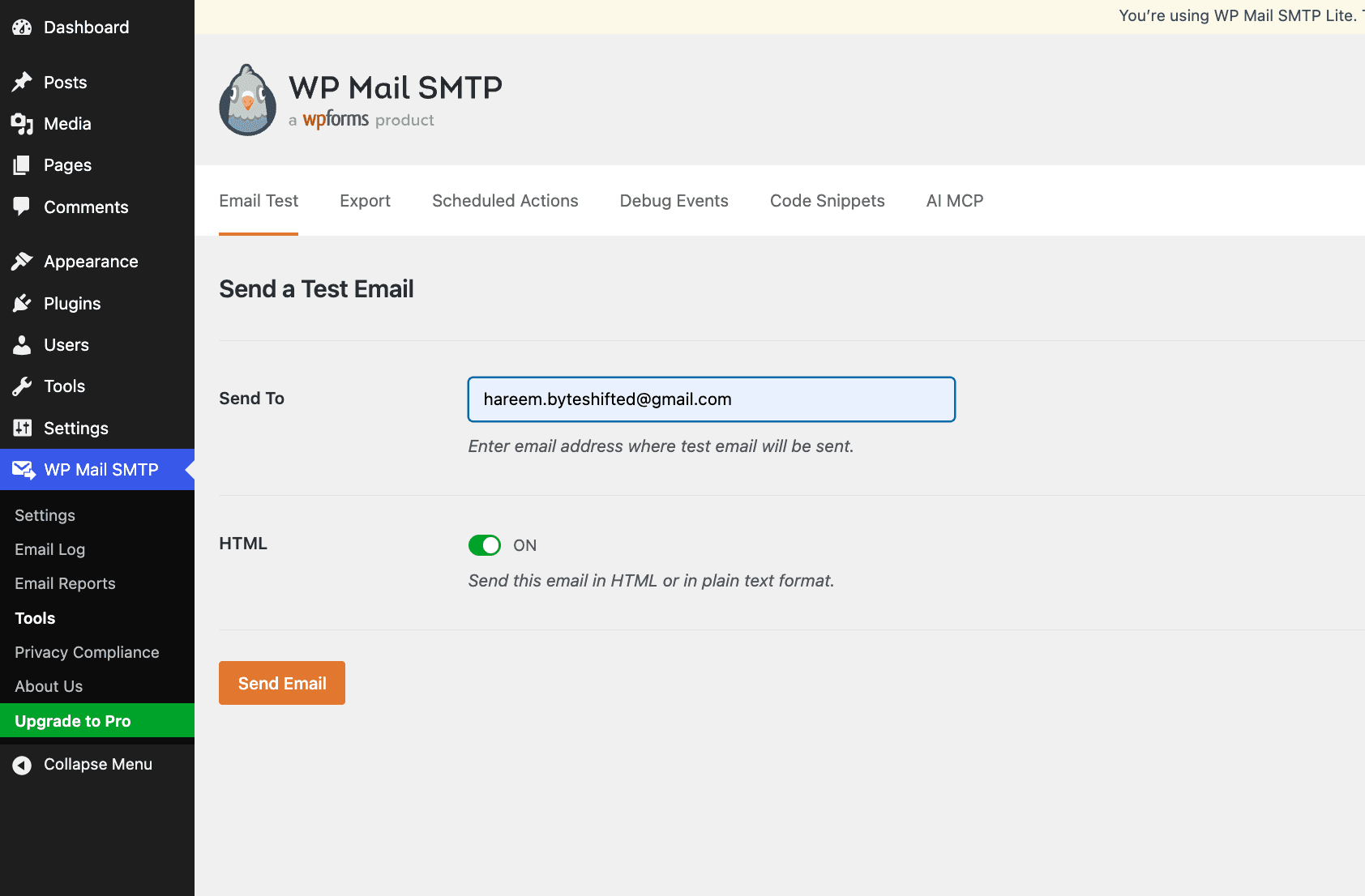The image size is (1365, 896).
Task: Click the Tools wrench icon
Action: pos(22,386)
